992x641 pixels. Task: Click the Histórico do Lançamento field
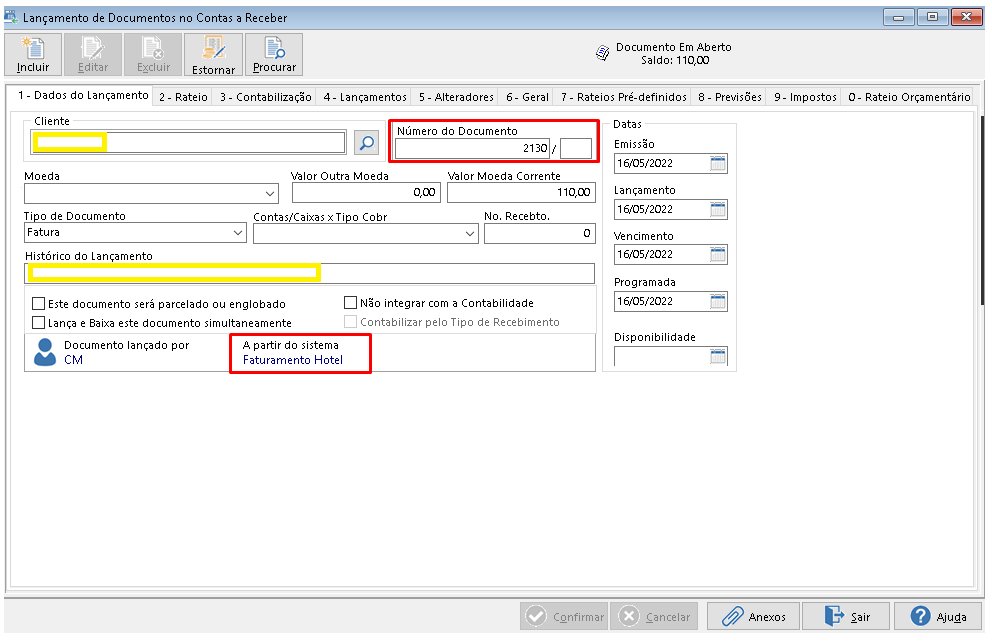[309, 273]
